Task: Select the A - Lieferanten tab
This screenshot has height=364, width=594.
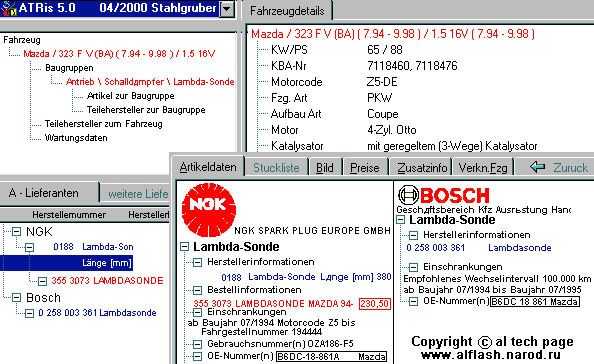Action: 44,193
